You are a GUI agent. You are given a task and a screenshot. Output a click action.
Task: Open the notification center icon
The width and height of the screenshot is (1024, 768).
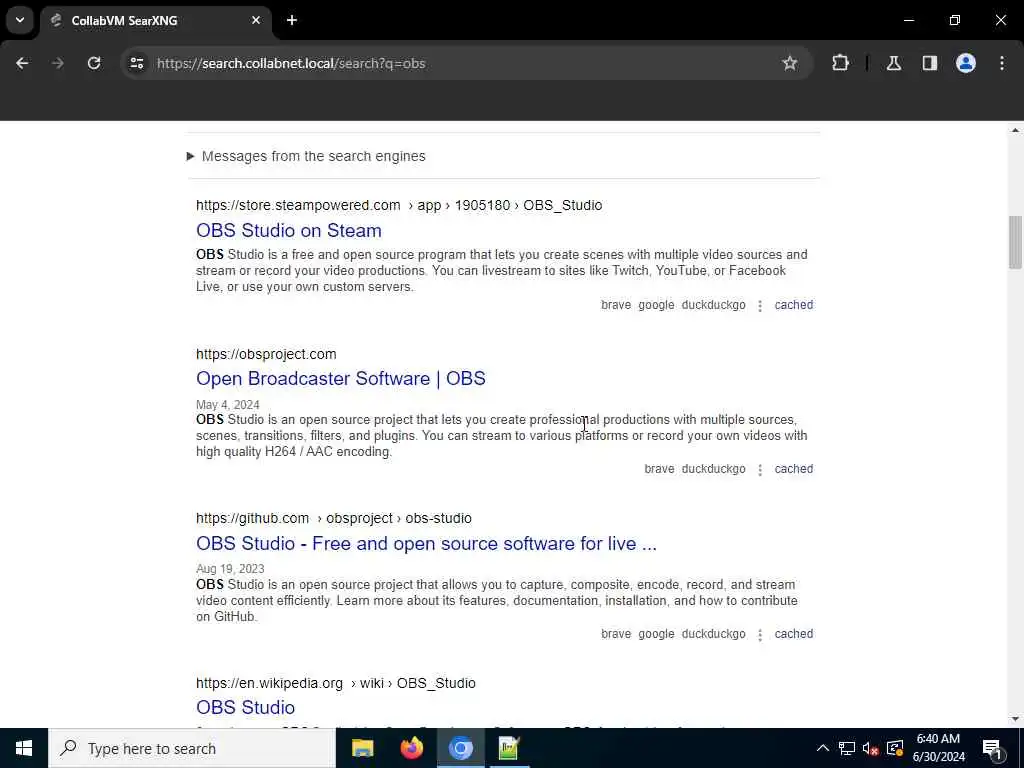click(x=992, y=748)
